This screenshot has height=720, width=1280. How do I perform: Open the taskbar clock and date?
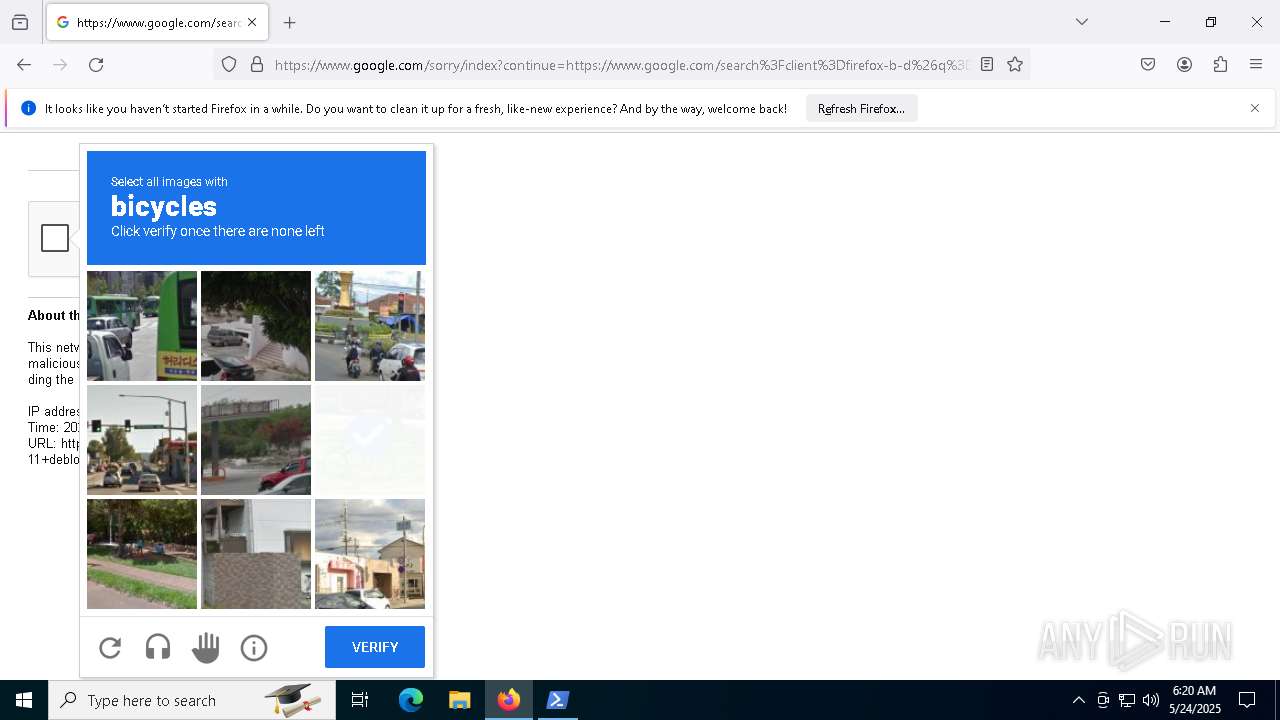[1195, 700]
